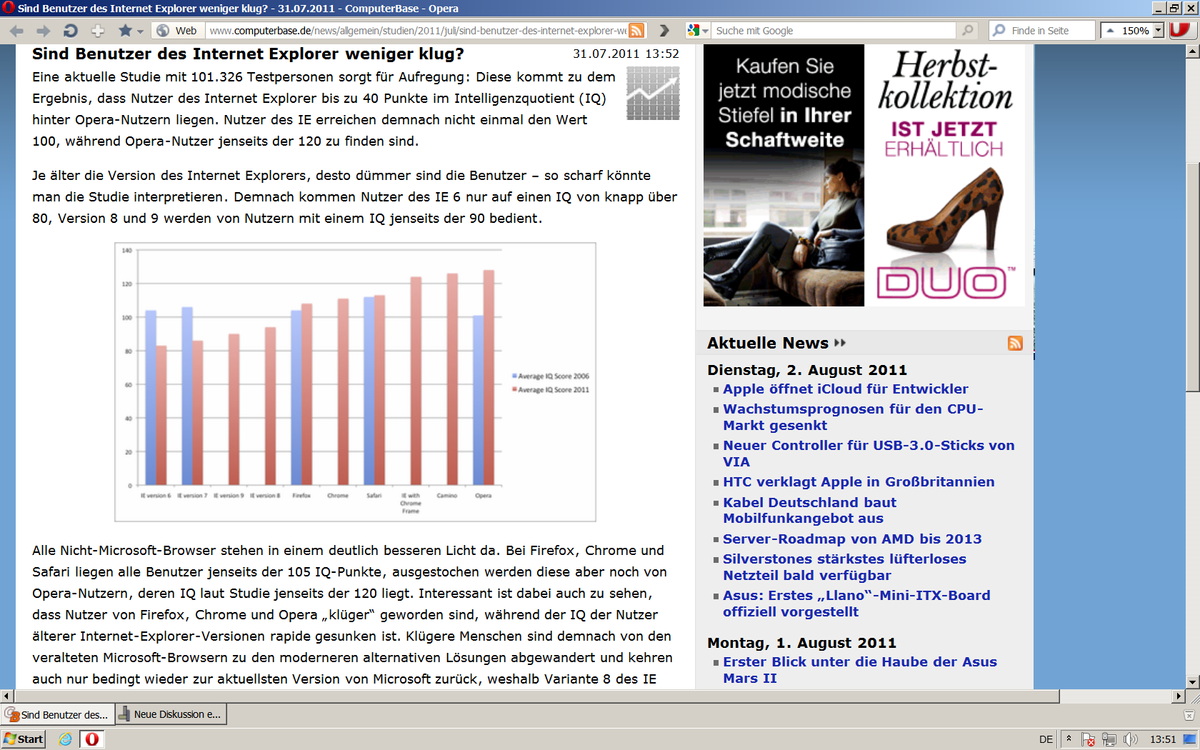Launch Internet Explorer from quick launch

(66, 739)
